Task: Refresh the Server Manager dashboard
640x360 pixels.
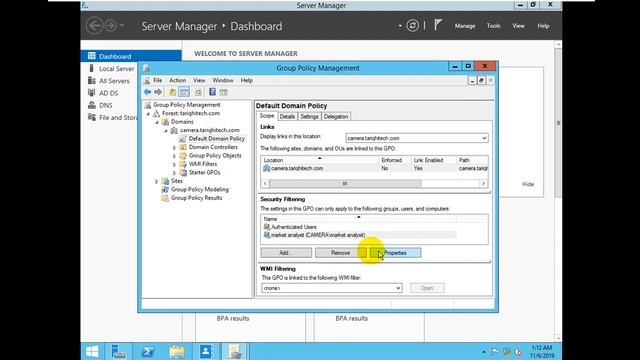Action: click(413, 26)
